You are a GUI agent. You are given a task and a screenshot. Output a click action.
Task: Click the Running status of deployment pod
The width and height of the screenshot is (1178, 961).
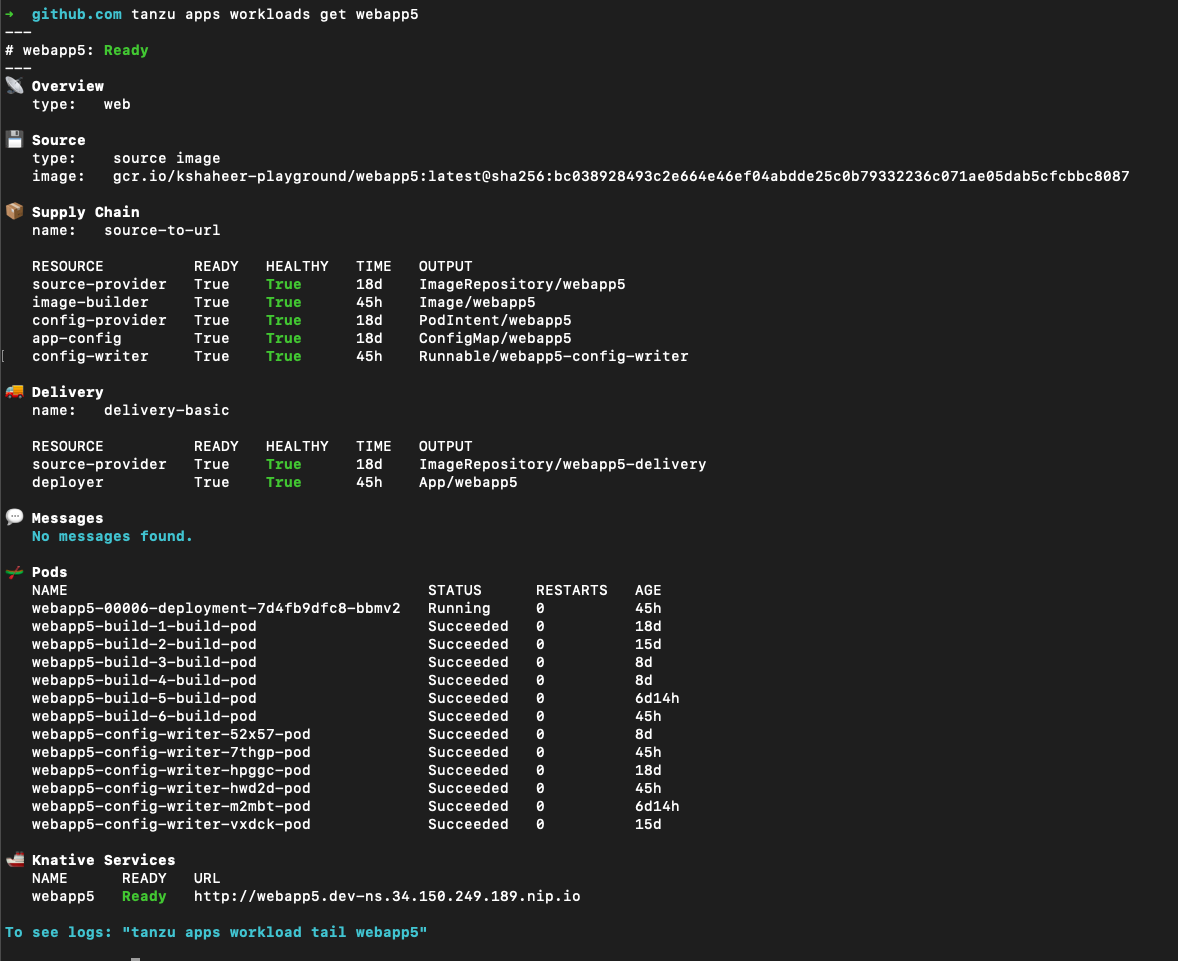click(x=459, y=609)
